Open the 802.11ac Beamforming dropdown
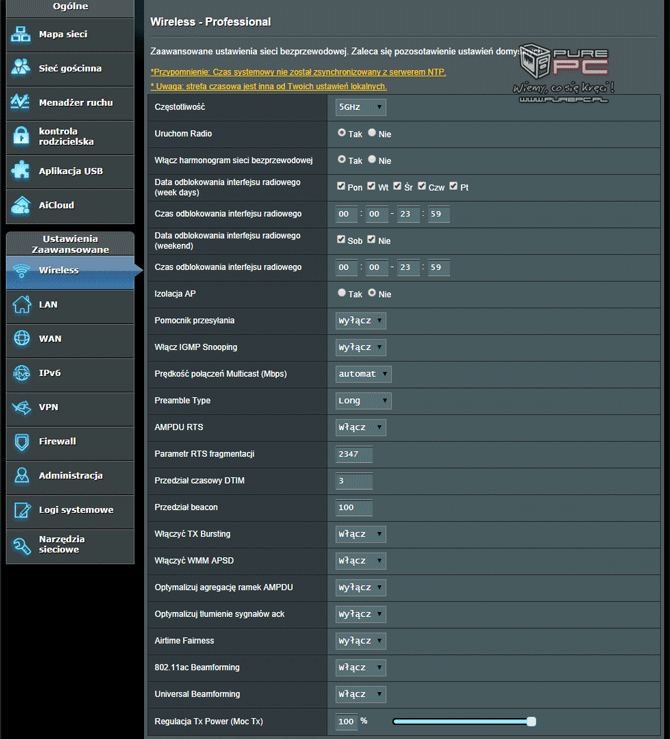The width and height of the screenshot is (670, 739). (361, 667)
